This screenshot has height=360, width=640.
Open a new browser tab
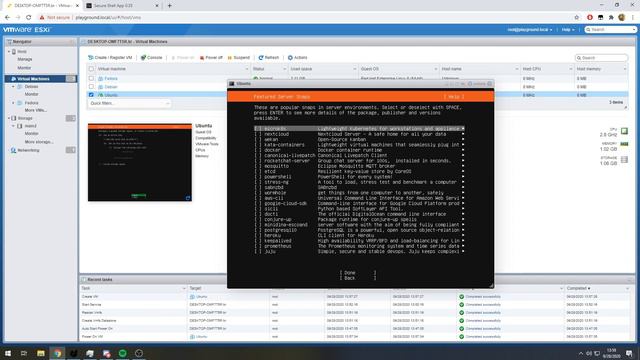[x=169, y=6]
